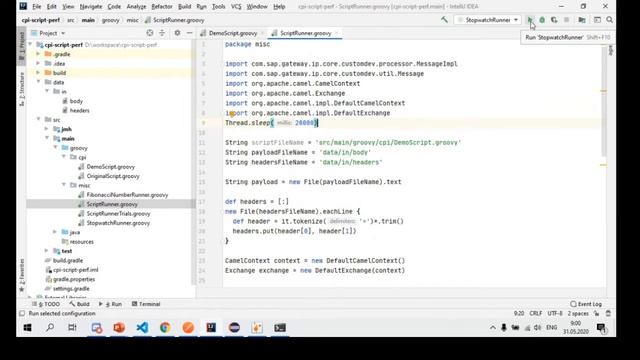Screen dimensions: 640x360
Task: Hide the Project panel with the minus icon
Action: 189,33
